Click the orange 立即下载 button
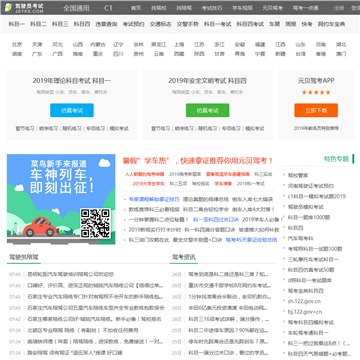360x360 pixels. [x=316, y=110]
